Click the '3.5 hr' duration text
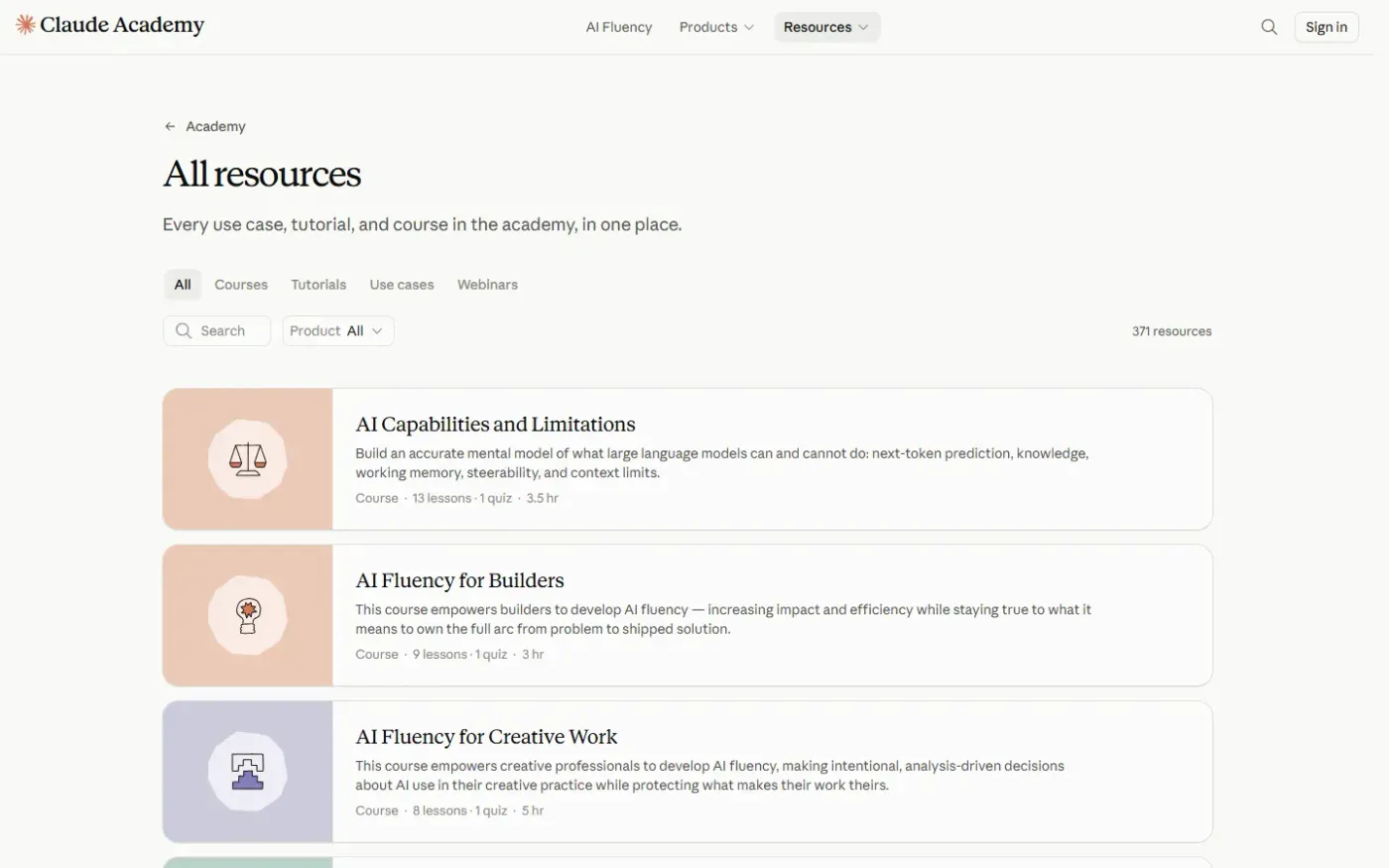 543,498
